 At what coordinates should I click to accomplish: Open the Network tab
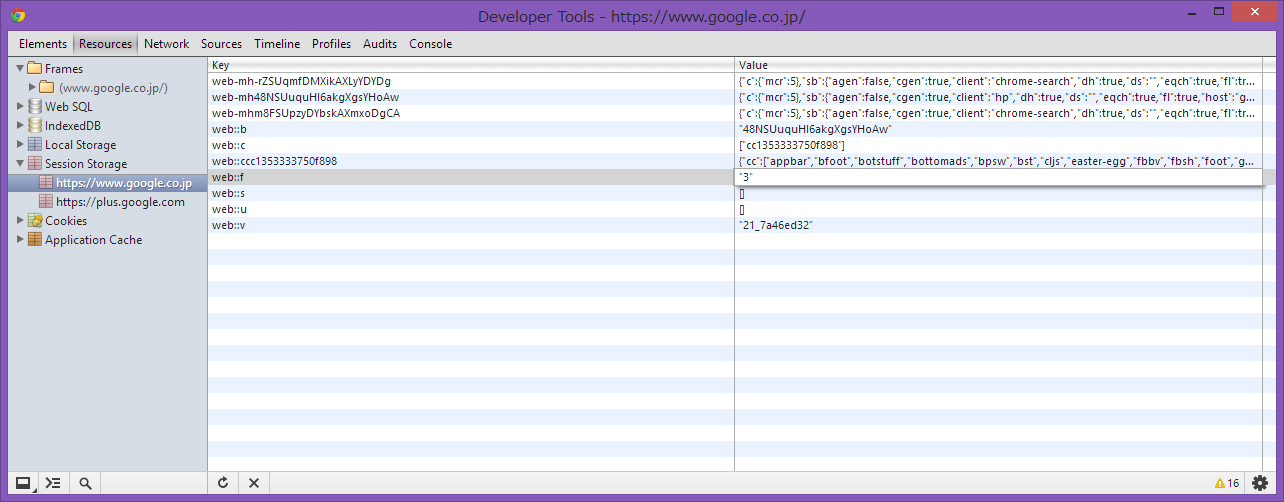pos(166,44)
